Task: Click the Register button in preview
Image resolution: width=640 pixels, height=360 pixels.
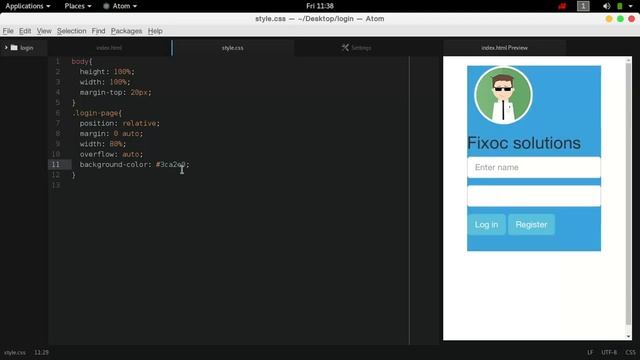Action: (x=531, y=224)
